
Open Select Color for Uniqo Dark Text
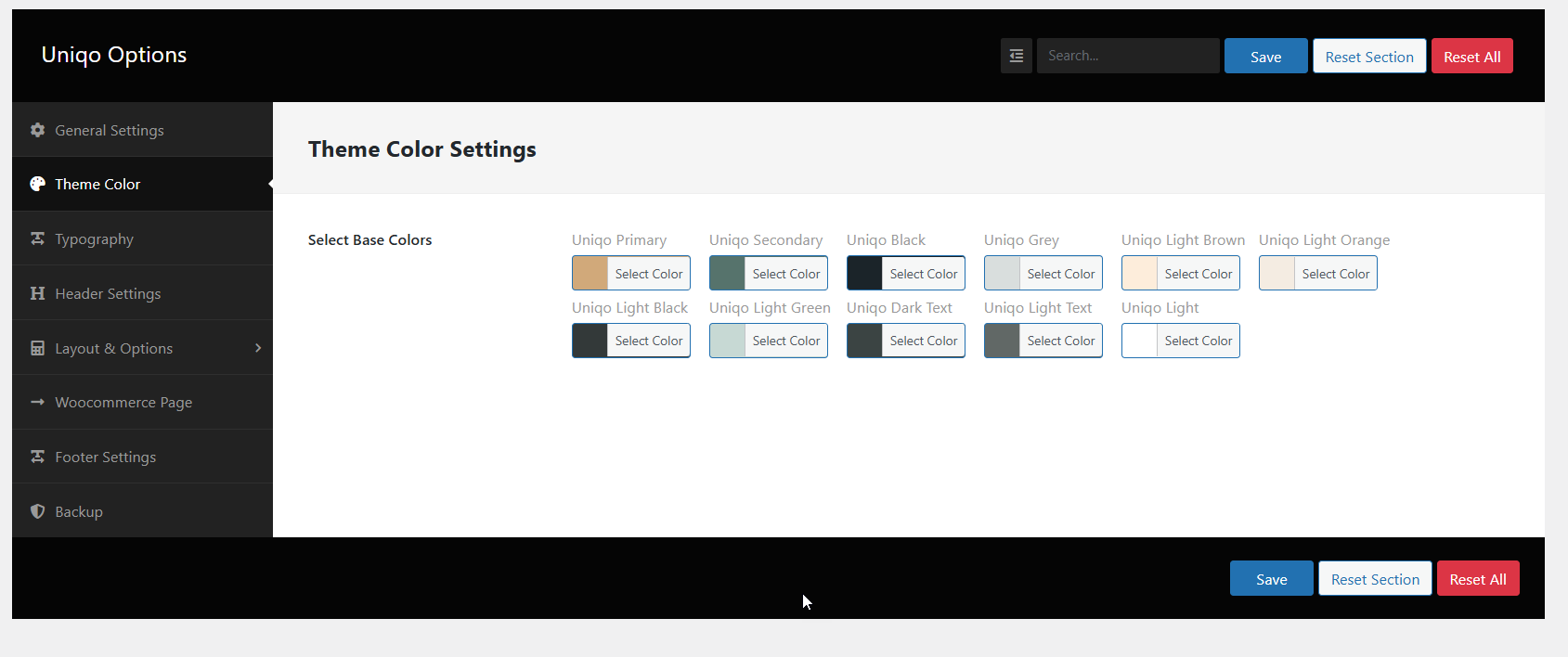point(923,341)
